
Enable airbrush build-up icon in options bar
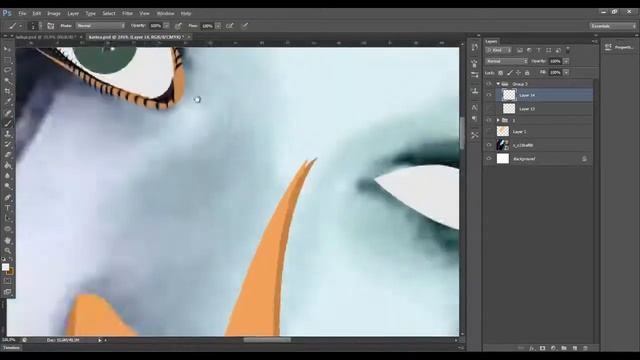(x=230, y=26)
